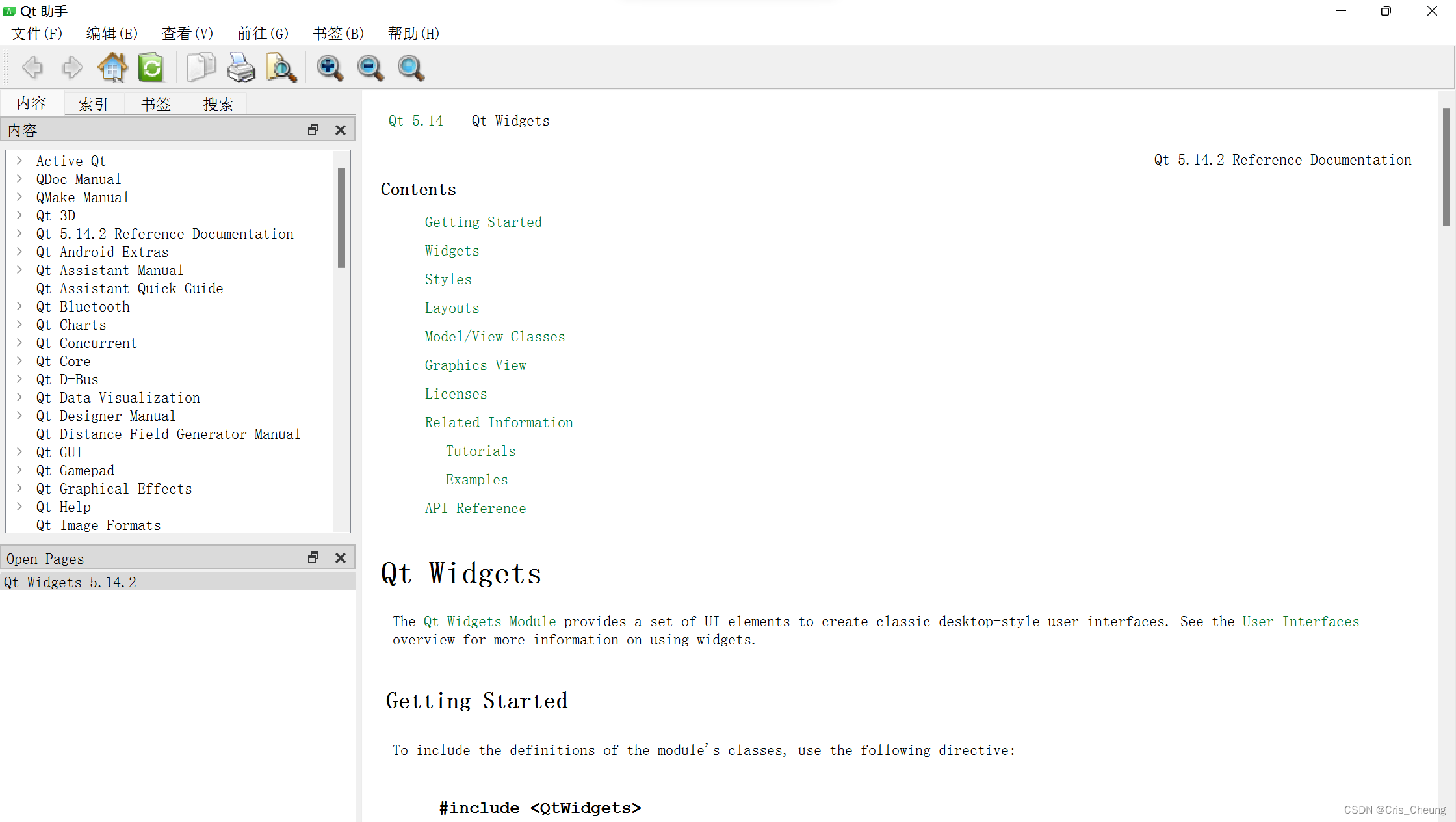Expand the Qt Help node

pyautogui.click(x=19, y=506)
